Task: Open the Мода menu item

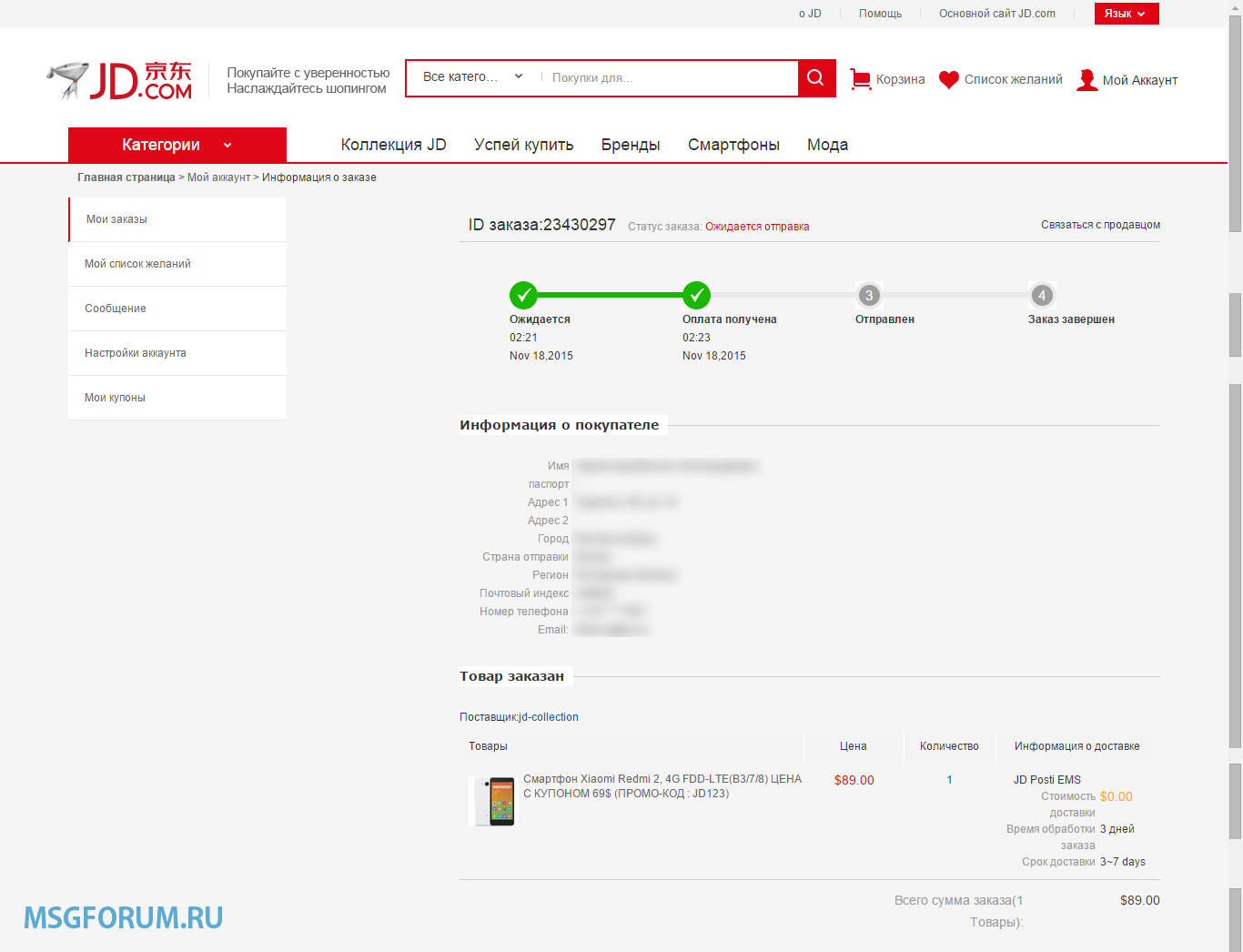Action: [x=828, y=145]
